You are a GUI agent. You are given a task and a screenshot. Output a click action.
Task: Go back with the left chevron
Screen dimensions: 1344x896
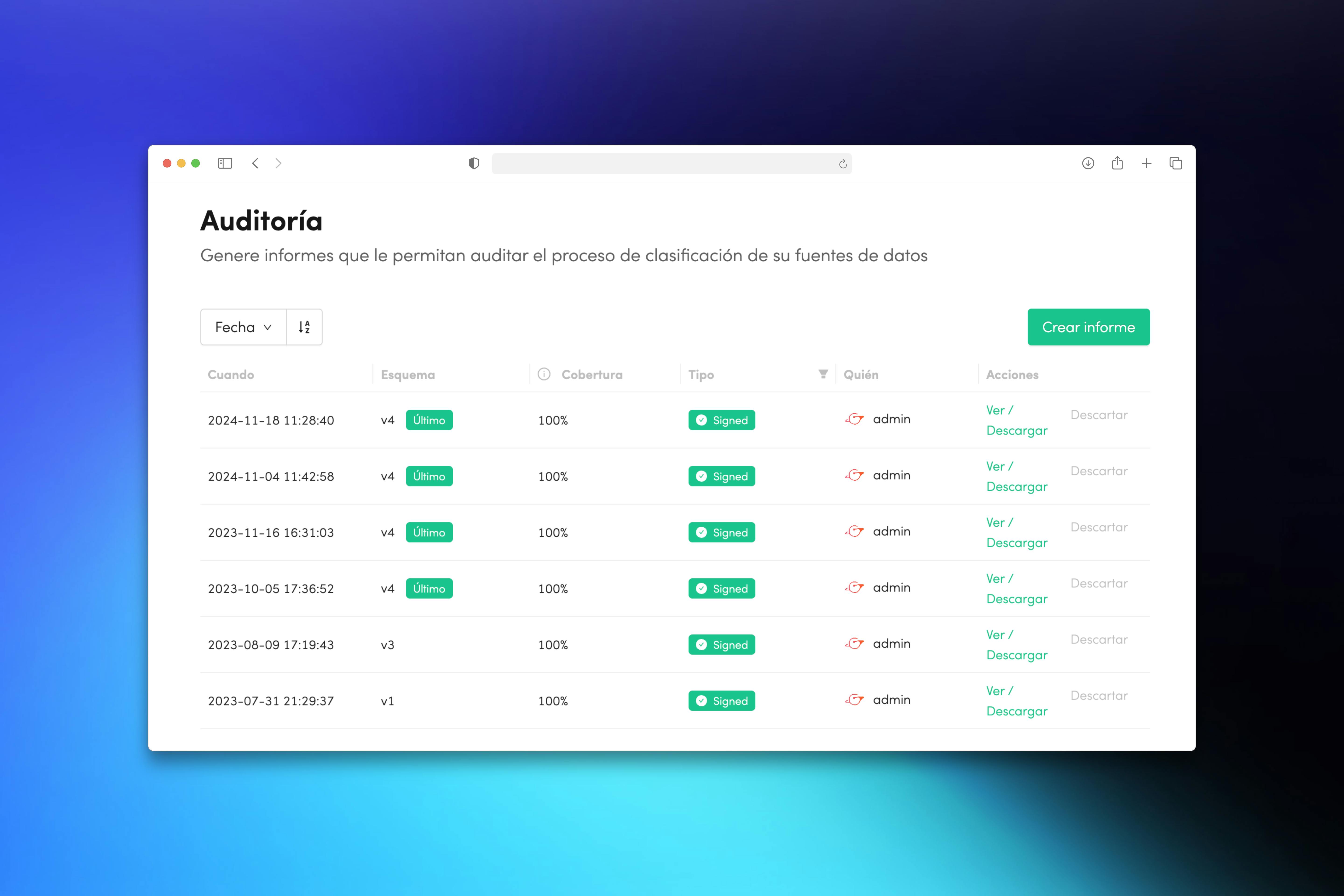pos(255,163)
